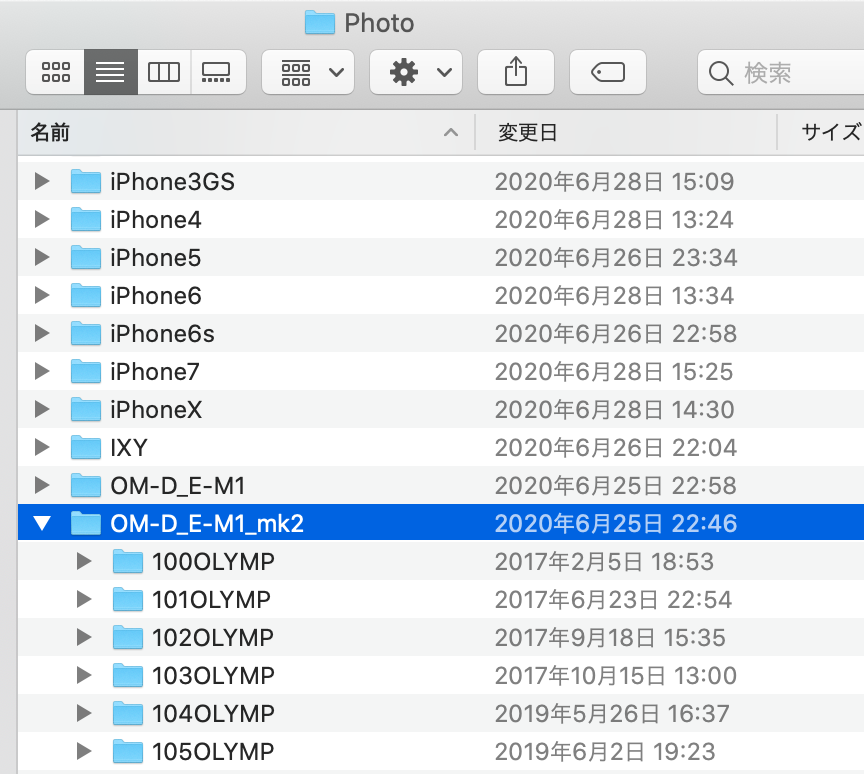The height and width of the screenshot is (774, 864).
Task: Click the name text OM-D_E-M1_mk2
Action: coord(207,524)
